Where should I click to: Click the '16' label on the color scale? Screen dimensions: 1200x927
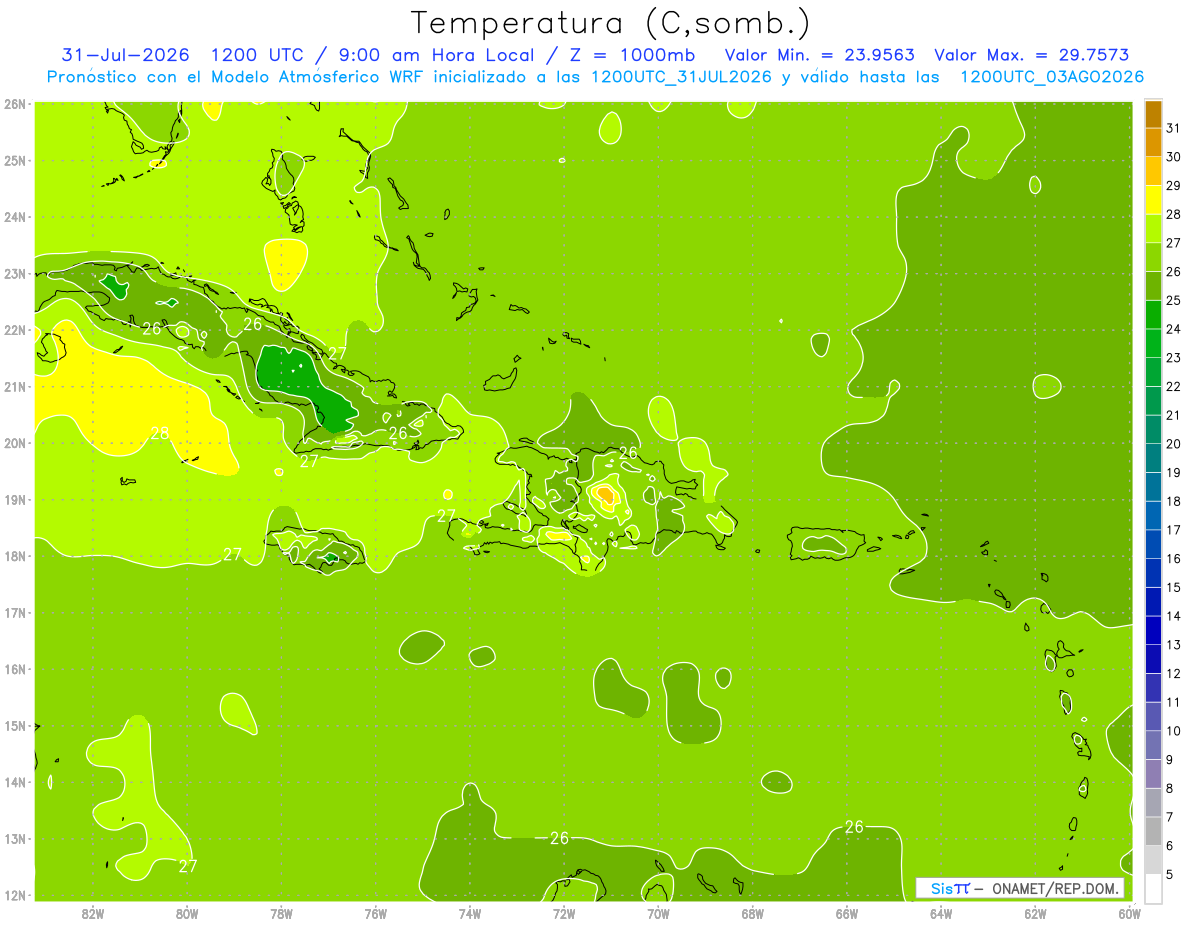coord(1174,559)
